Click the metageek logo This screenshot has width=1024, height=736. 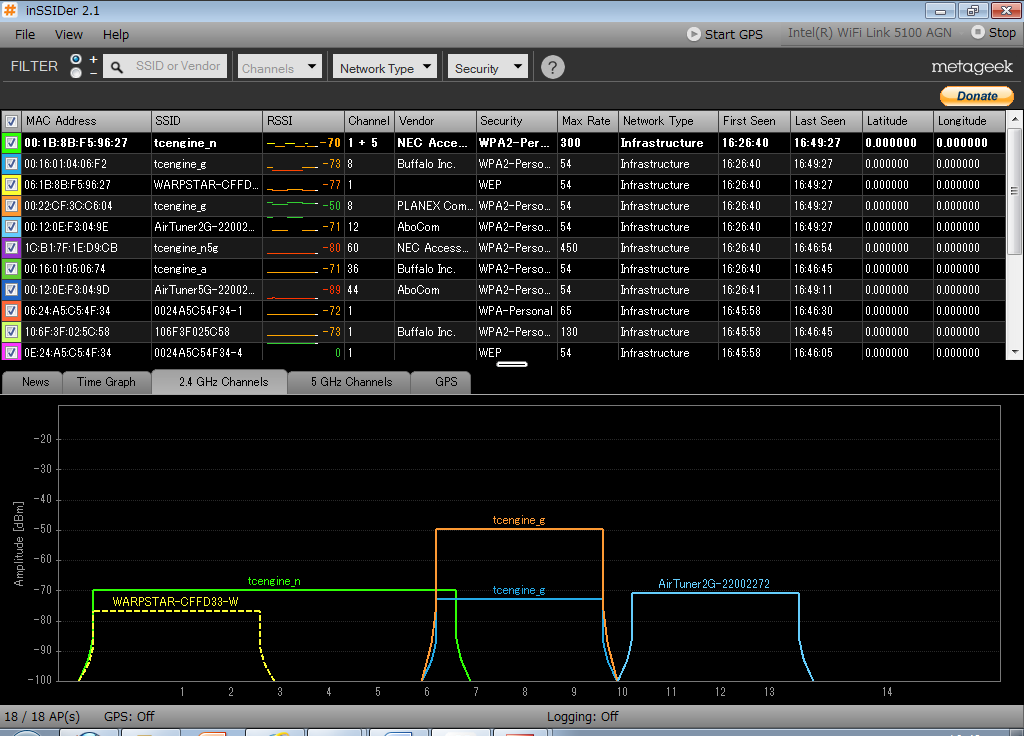coord(972,67)
